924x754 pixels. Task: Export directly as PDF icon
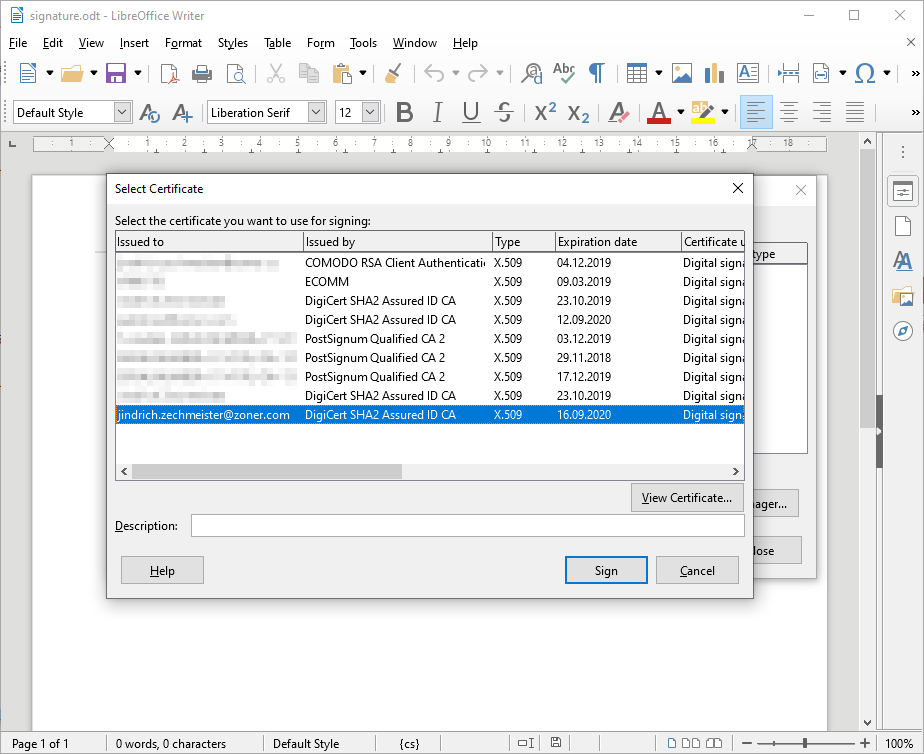point(170,74)
